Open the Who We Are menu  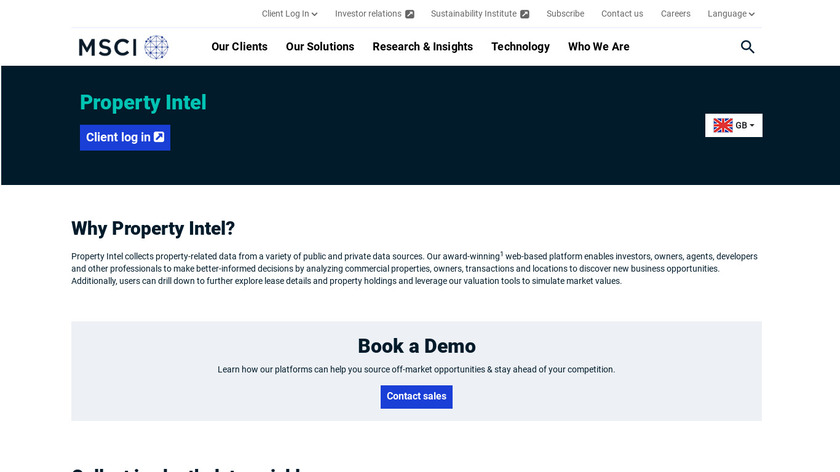pos(598,47)
